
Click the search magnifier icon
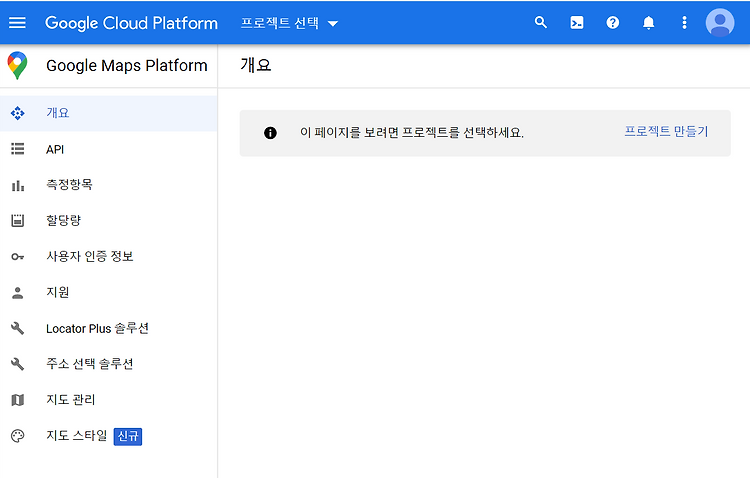coord(540,22)
